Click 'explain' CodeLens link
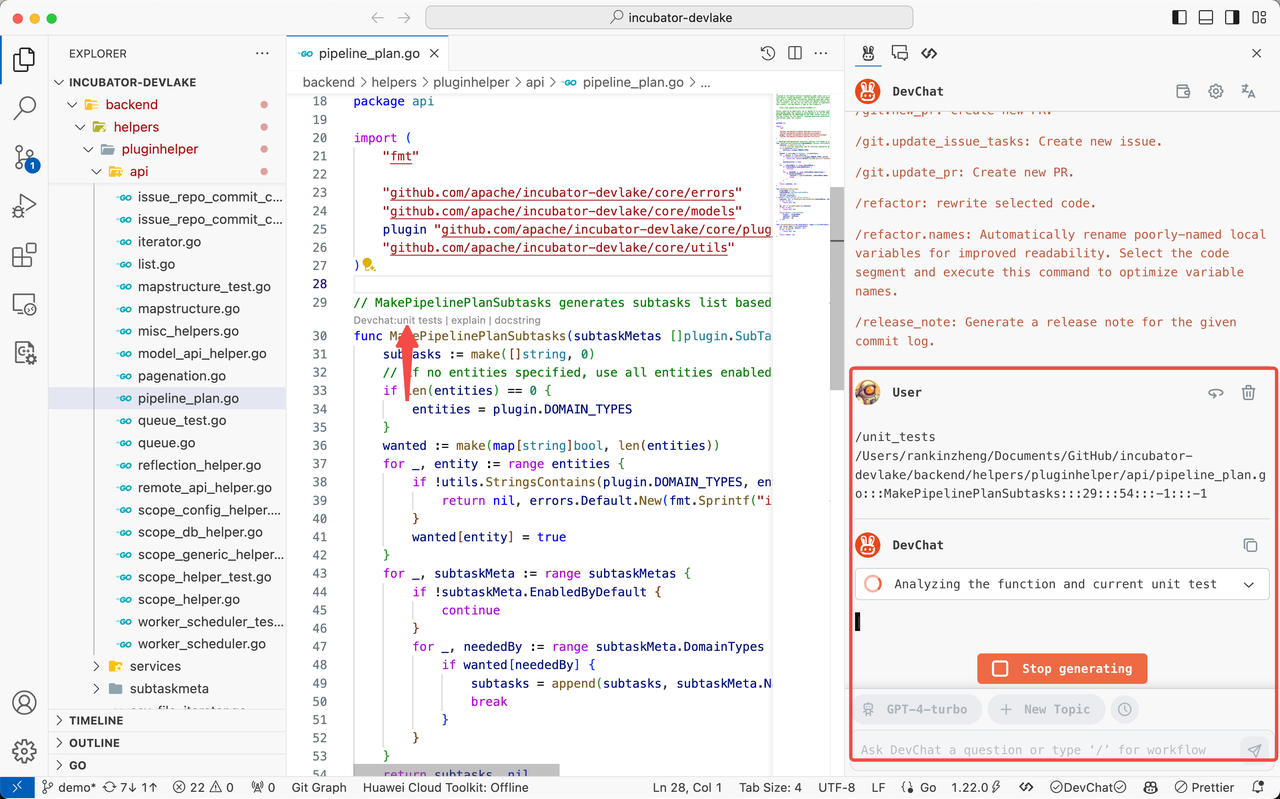The image size is (1280, 799). tap(468, 320)
